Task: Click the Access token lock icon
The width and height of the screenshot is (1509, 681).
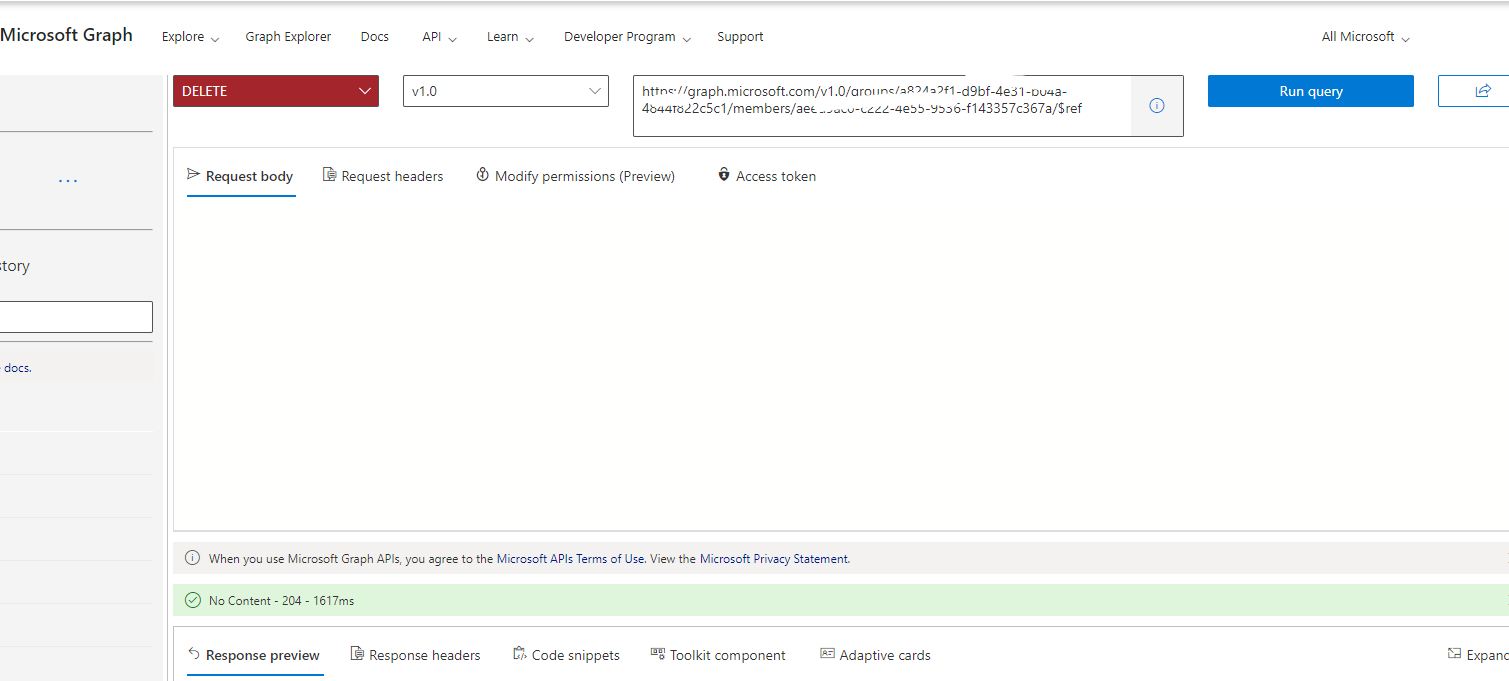Action: tap(723, 174)
